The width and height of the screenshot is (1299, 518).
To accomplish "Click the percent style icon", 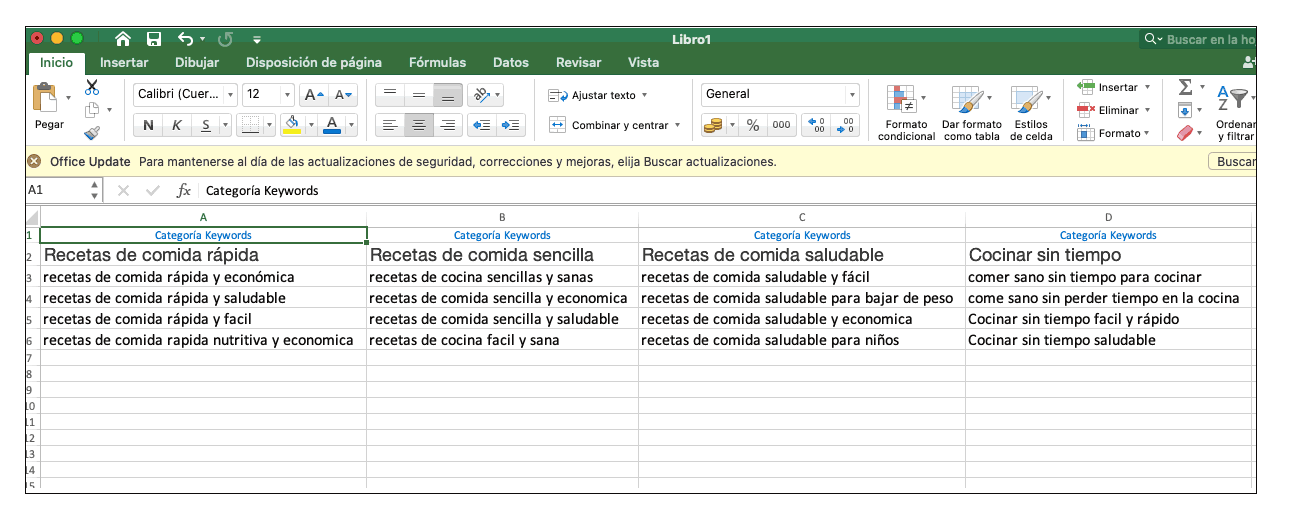I will [x=753, y=125].
